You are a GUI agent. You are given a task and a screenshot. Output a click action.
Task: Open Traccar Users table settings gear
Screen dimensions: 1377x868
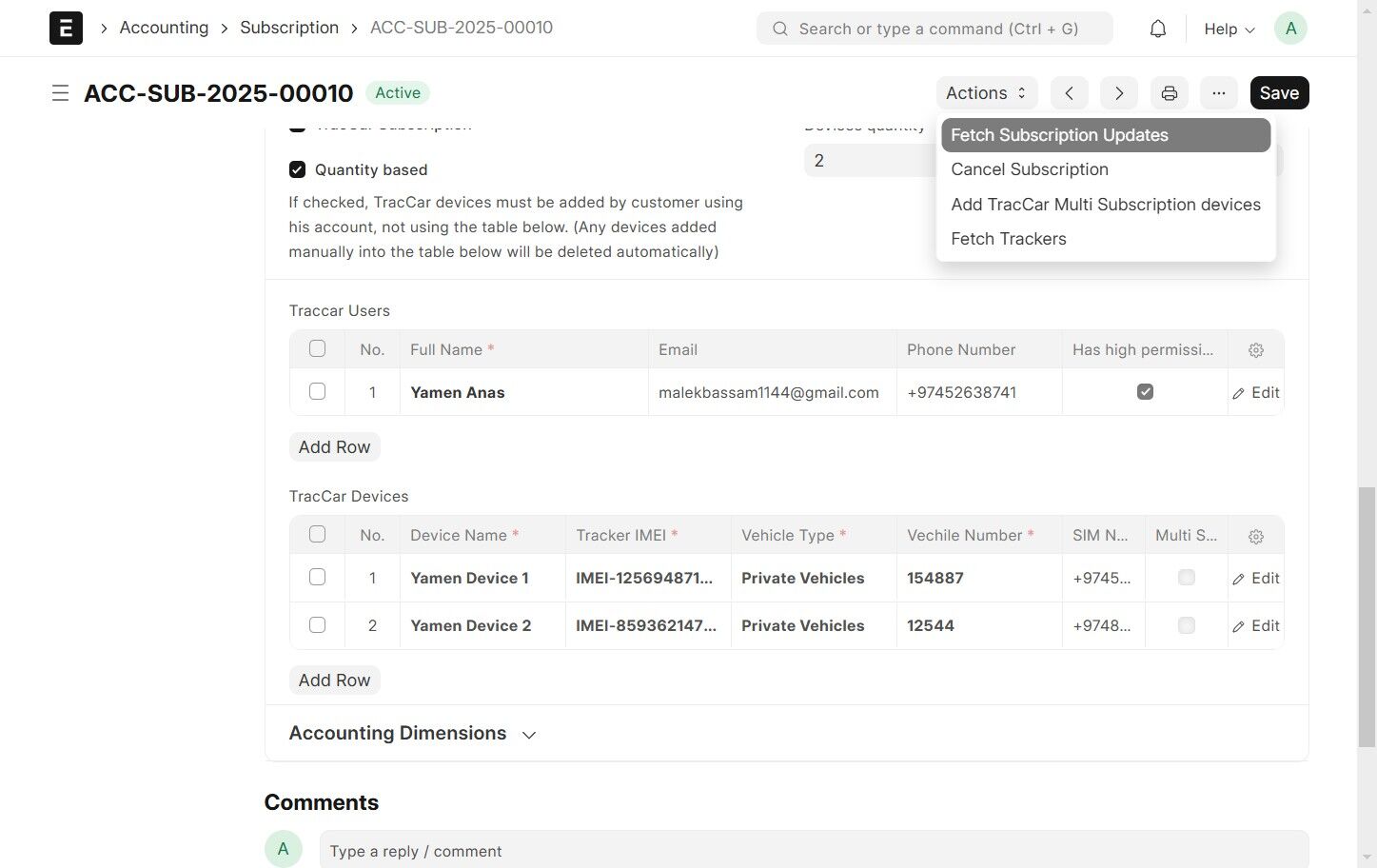[x=1256, y=350]
